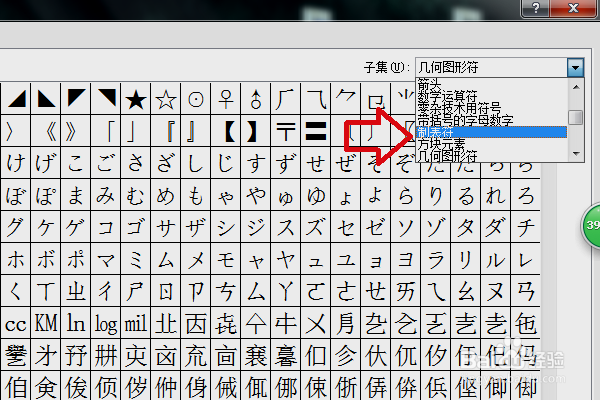Select black upper-left triangle ◤
Screen dimensions: 600x400
[76, 100]
